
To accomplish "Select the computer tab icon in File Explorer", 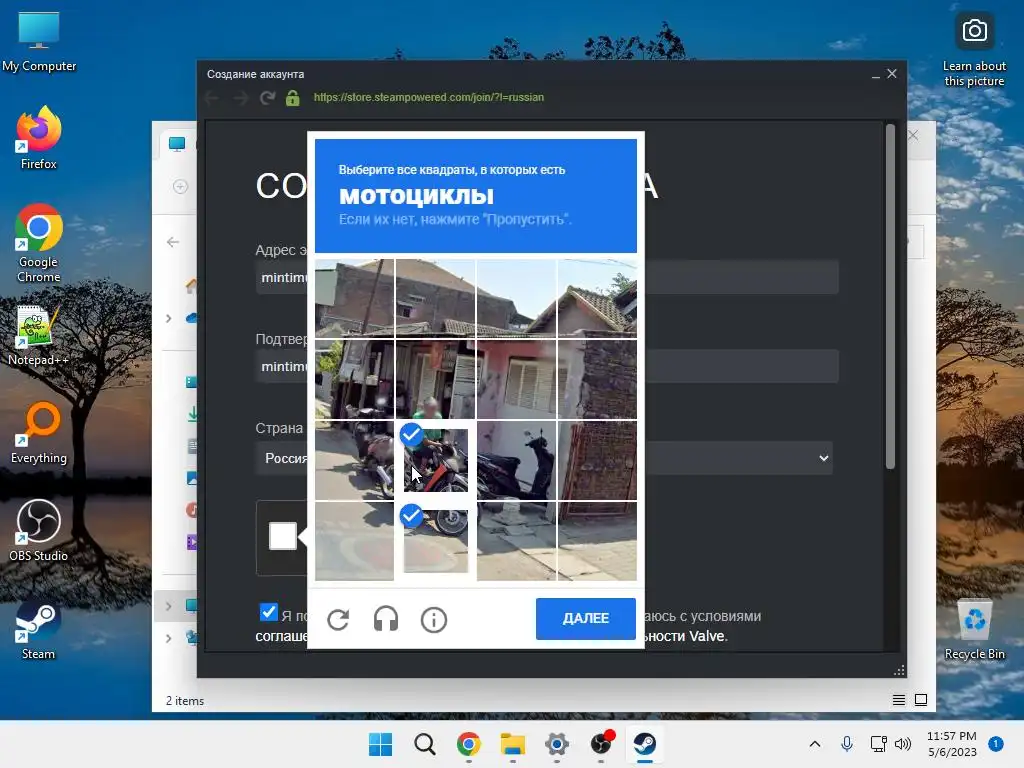I will (x=177, y=144).
